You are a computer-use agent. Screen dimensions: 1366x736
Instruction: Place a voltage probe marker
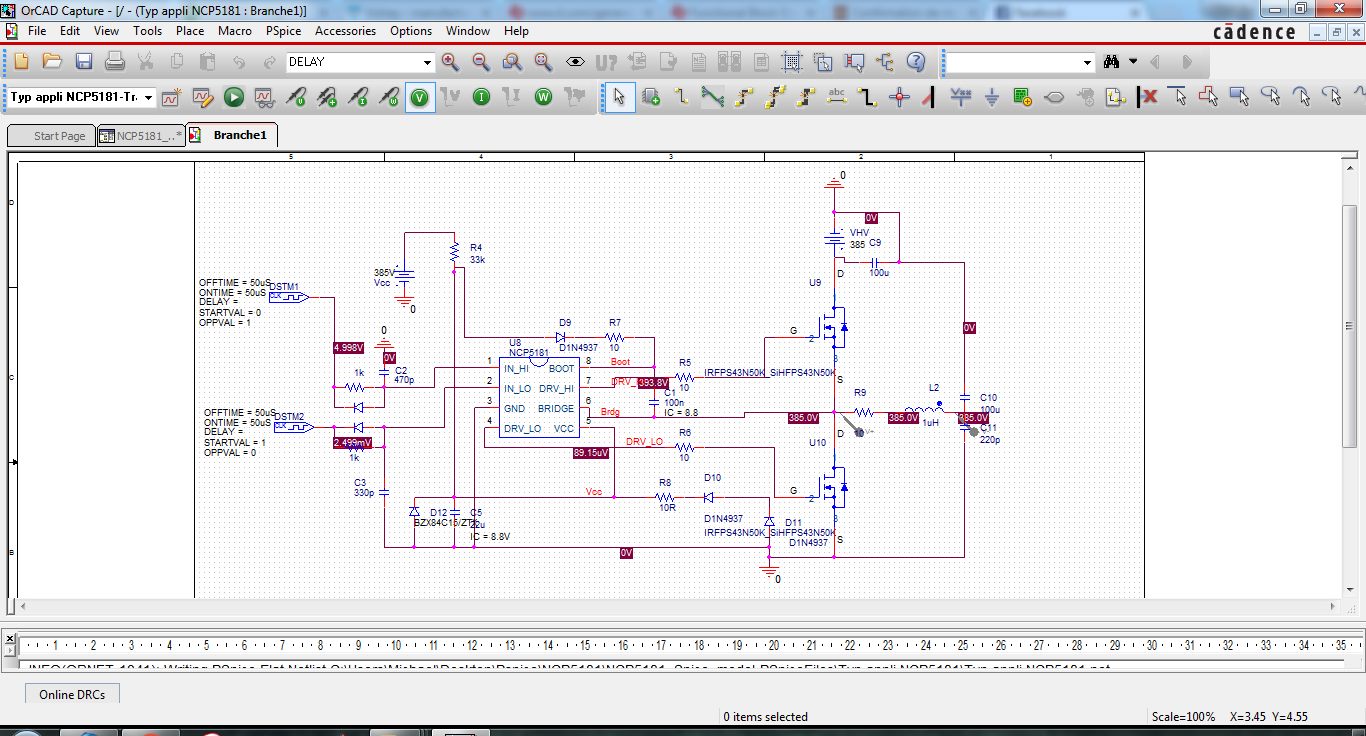tap(295, 97)
